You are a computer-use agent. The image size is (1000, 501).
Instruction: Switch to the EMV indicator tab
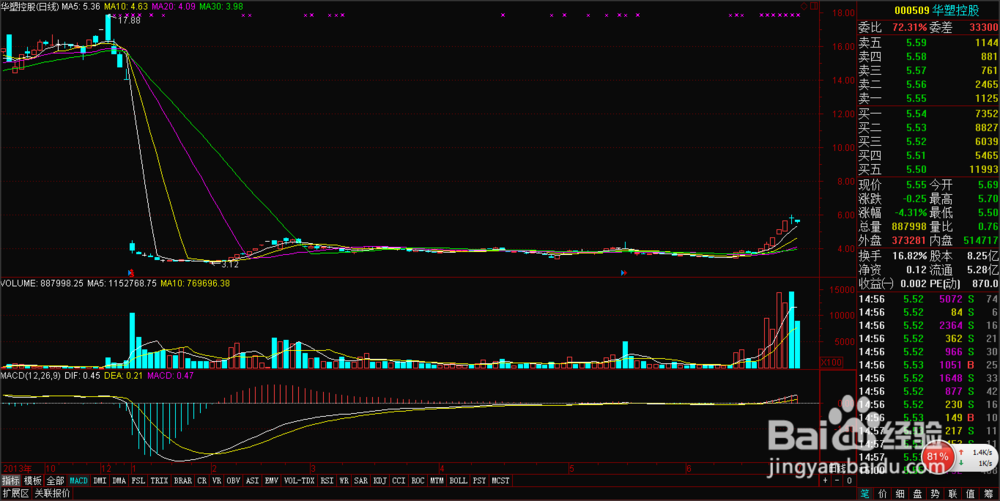[272, 481]
